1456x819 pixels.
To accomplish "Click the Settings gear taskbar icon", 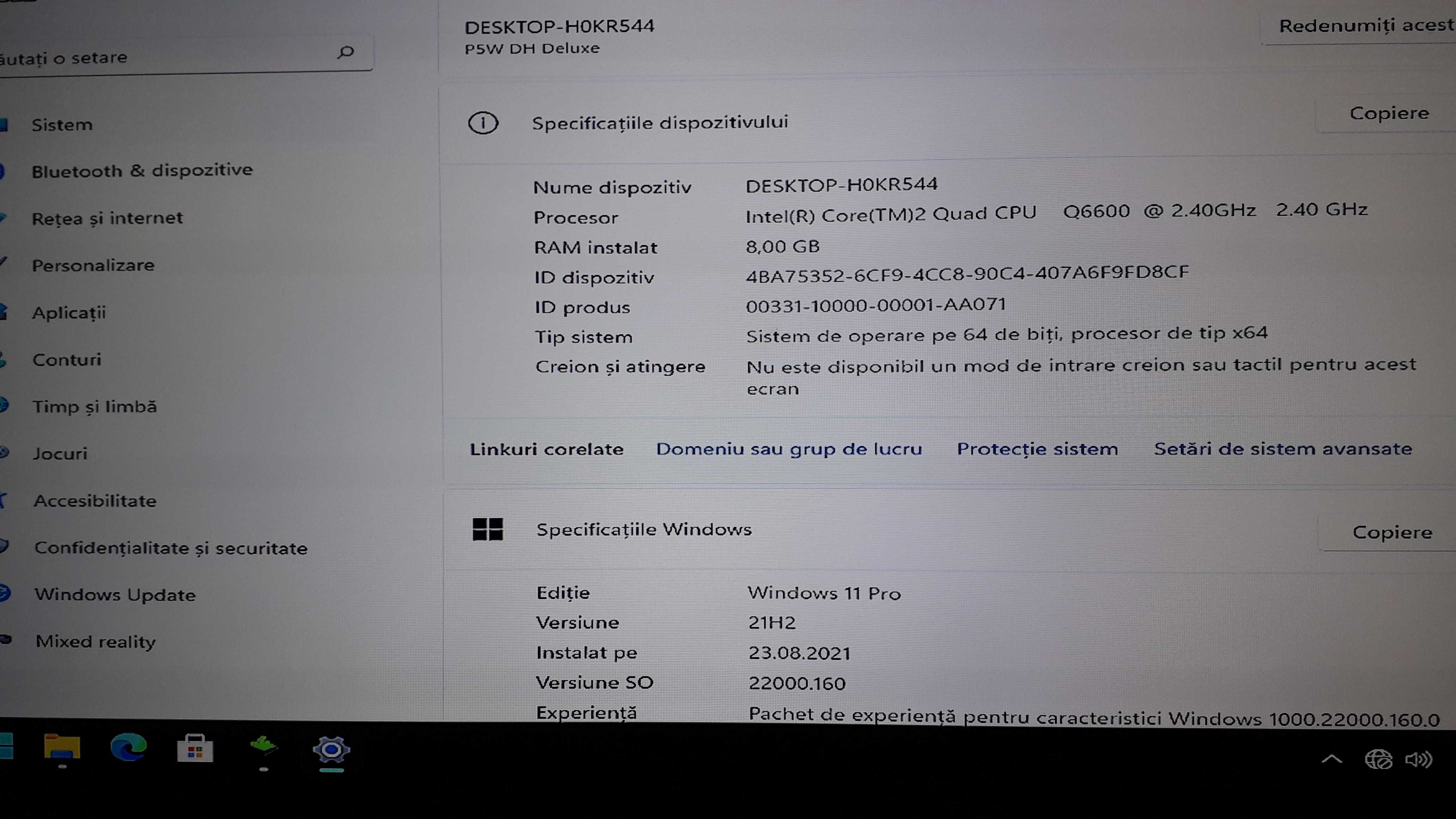I will (x=331, y=750).
